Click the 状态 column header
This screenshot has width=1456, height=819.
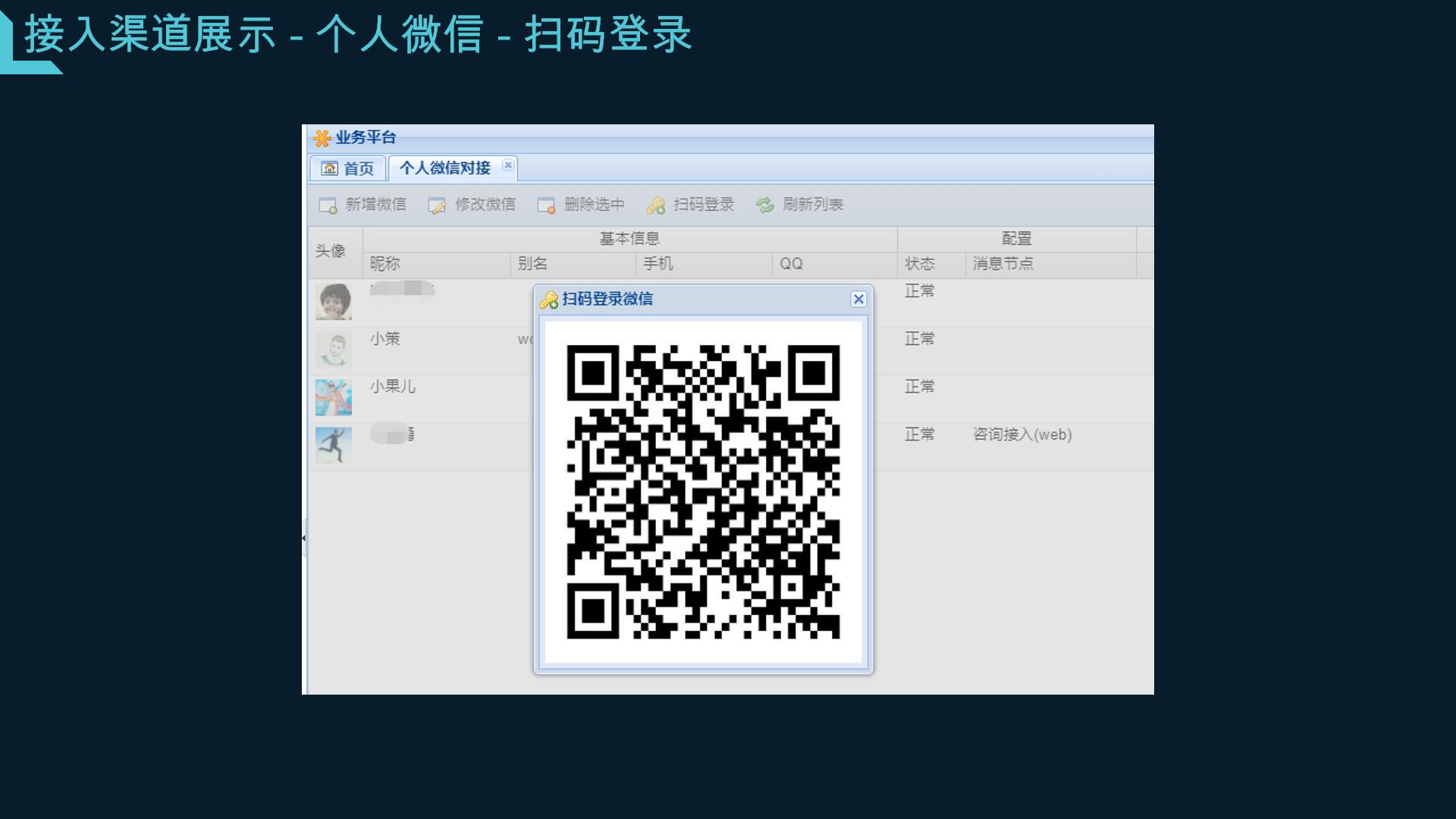pyautogui.click(x=931, y=264)
